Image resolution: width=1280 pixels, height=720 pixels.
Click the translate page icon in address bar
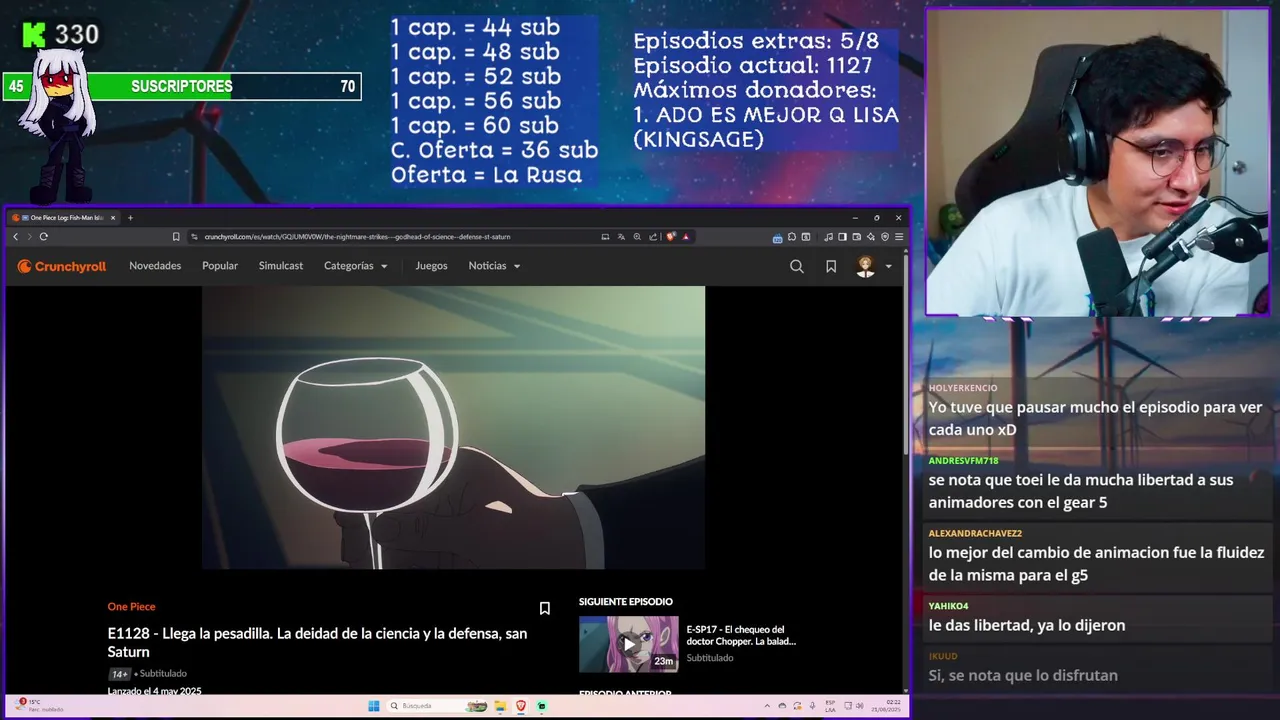click(621, 237)
